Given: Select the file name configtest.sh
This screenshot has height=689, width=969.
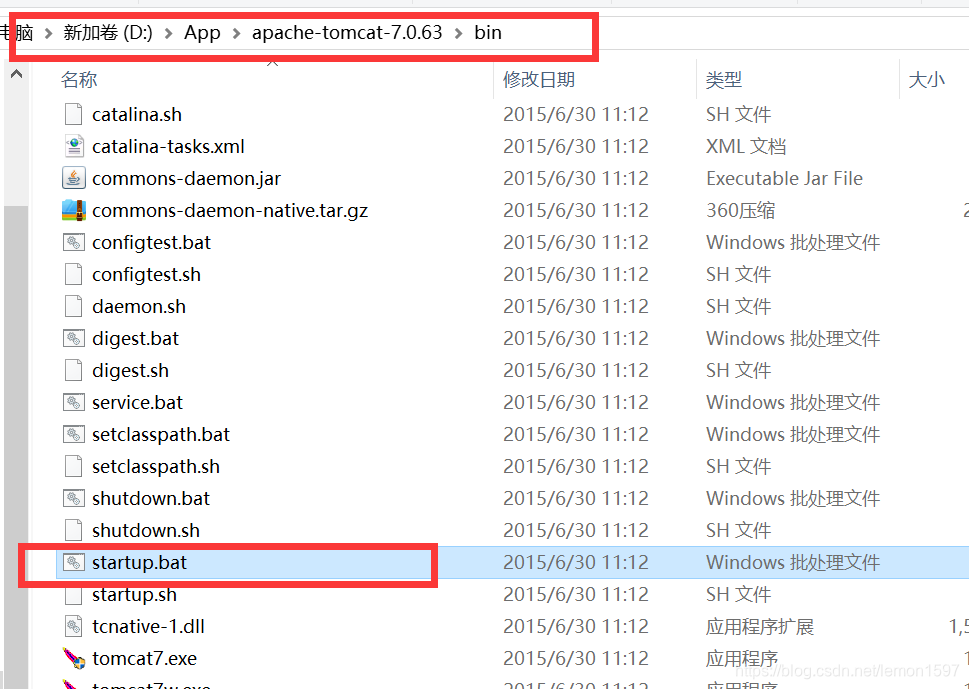Looking at the screenshot, I should [x=146, y=274].
